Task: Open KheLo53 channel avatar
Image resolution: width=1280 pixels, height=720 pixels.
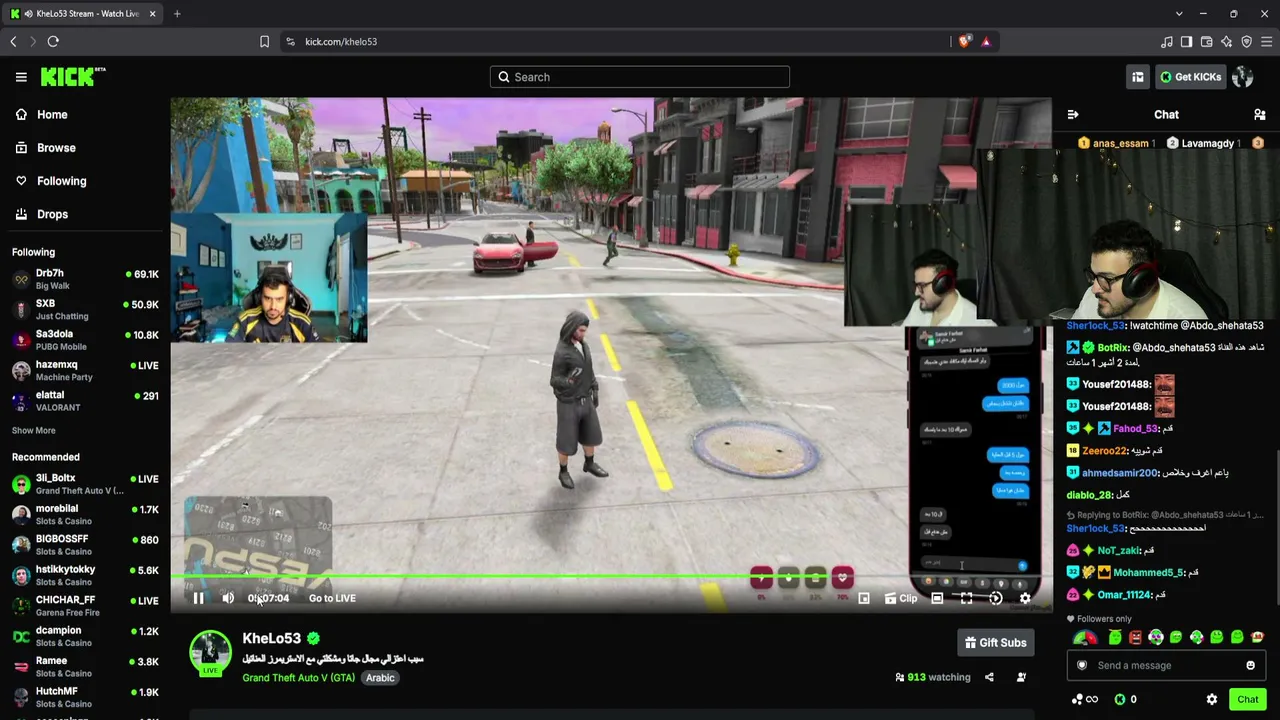Action: point(210,652)
